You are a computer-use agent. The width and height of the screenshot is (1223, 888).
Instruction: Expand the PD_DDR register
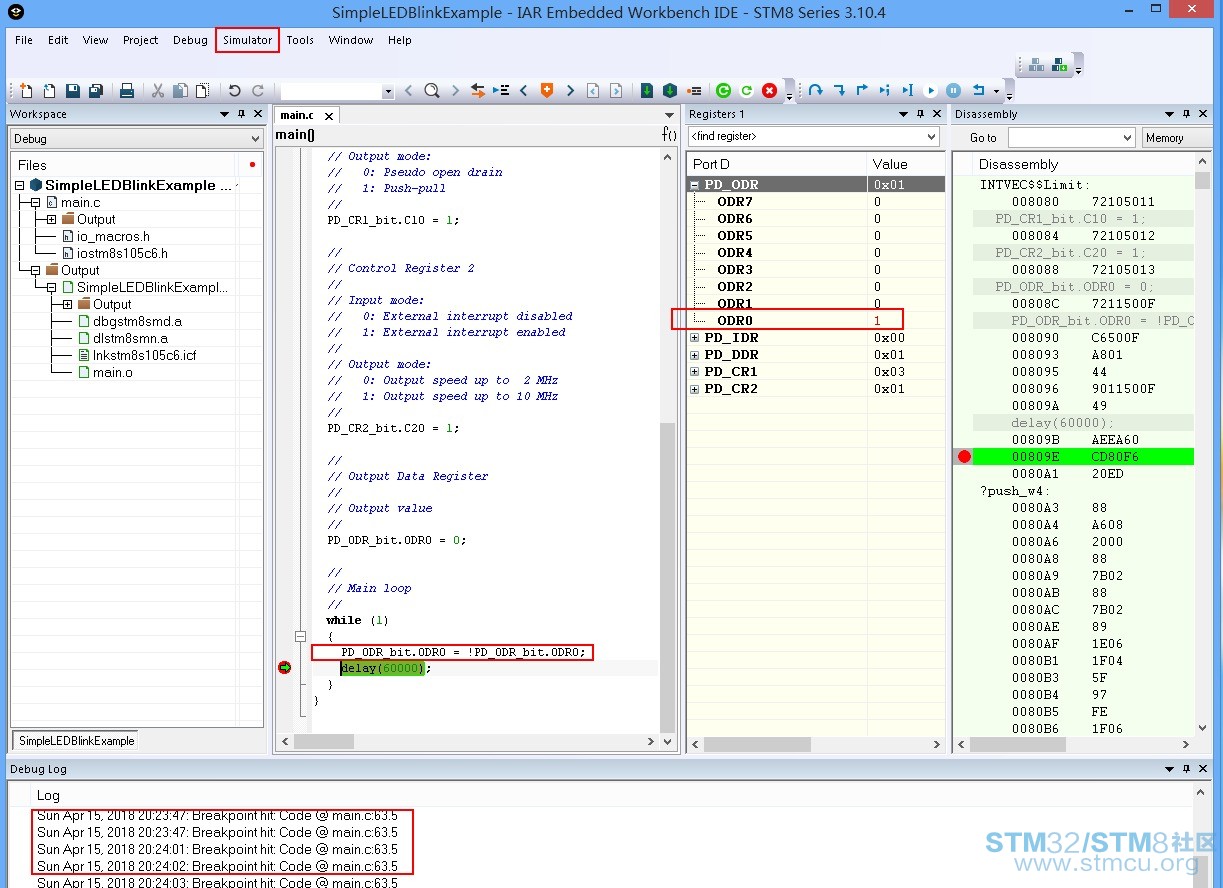(694, 355)
